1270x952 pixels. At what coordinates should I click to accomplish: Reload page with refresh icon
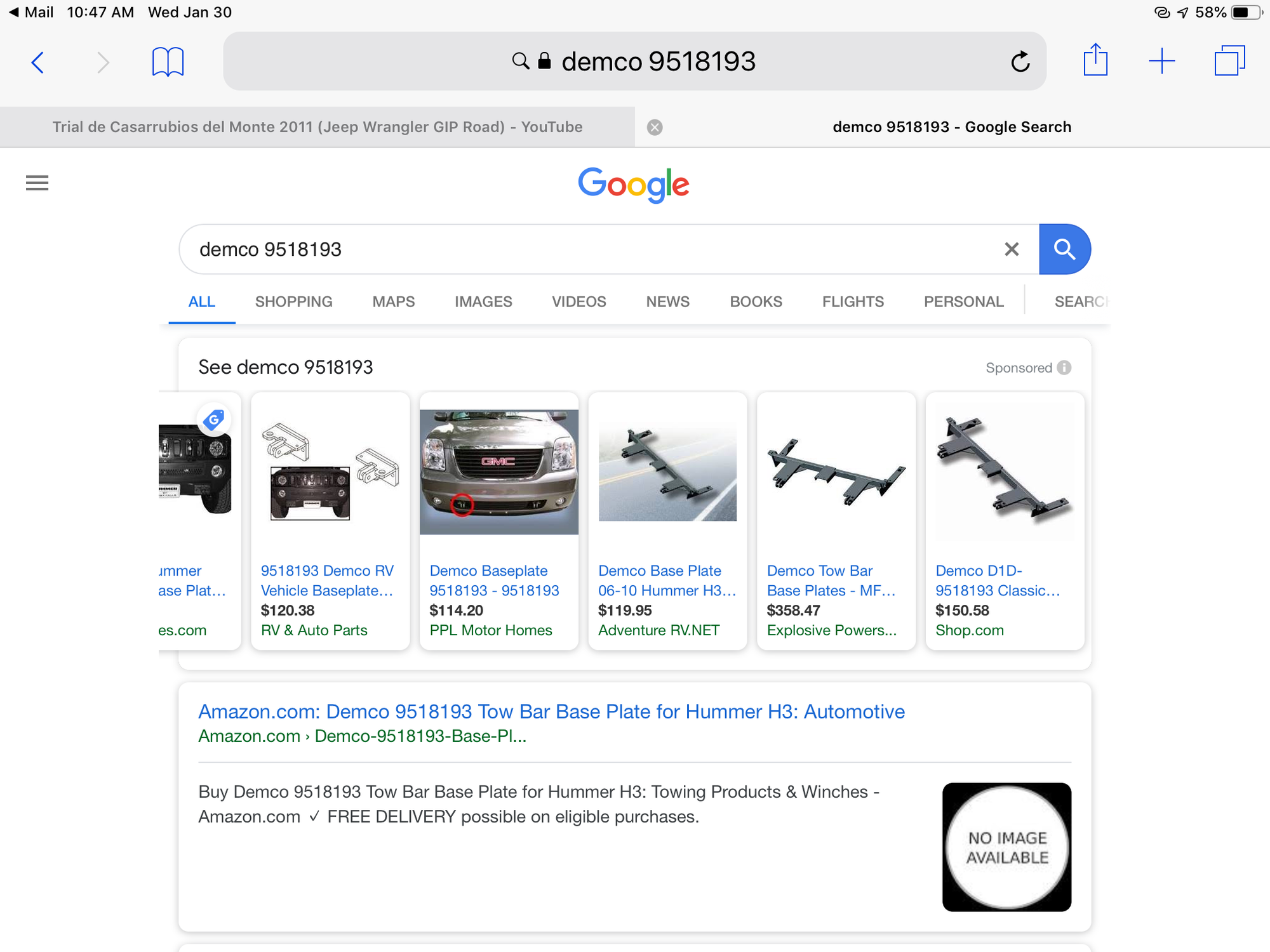tap(1020, 62)
